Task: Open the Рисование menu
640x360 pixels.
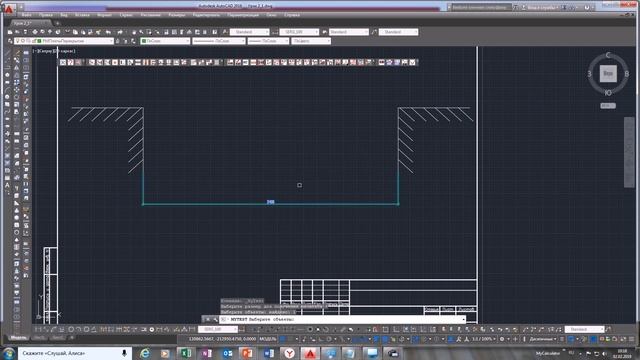Action: [151, 15]
